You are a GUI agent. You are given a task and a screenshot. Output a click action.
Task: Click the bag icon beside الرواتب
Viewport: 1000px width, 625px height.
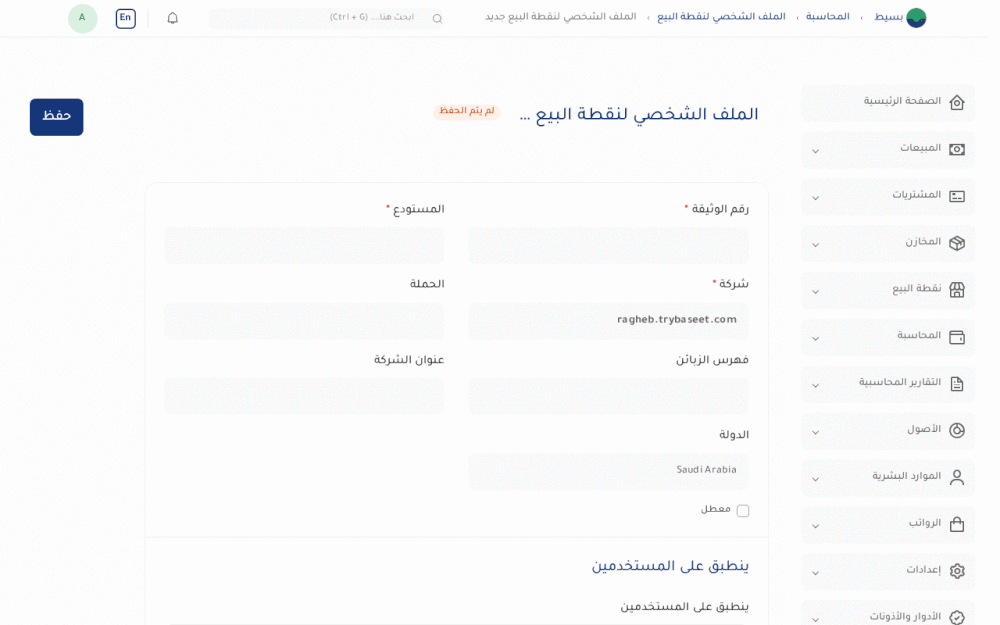957,524
